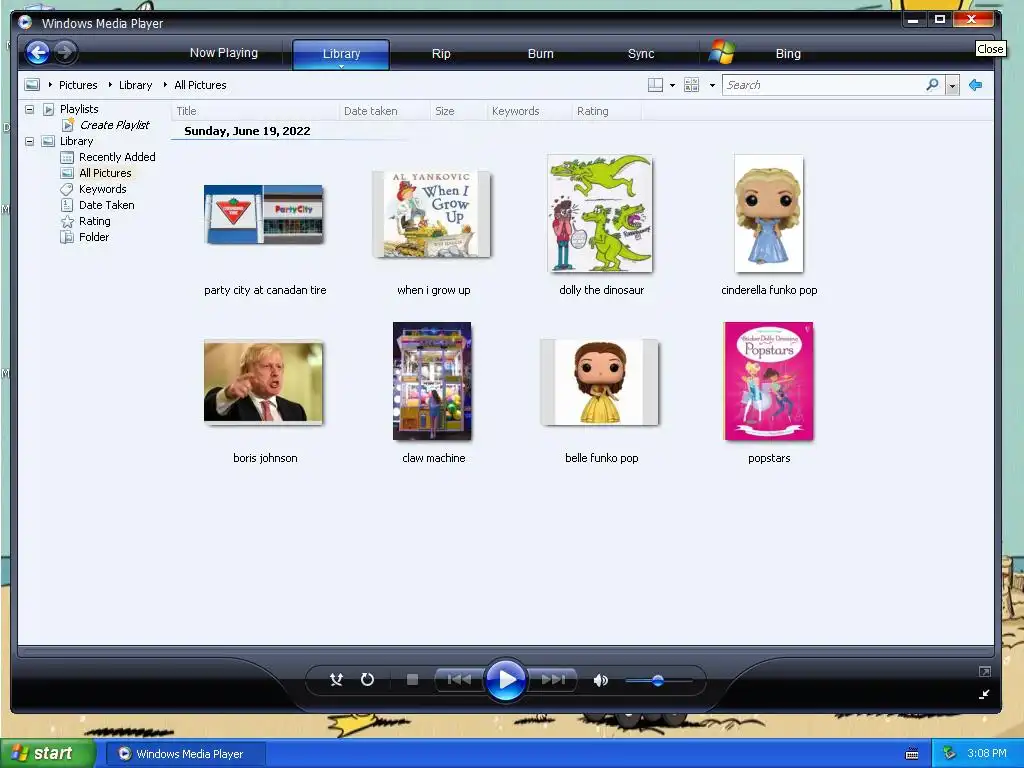Open the Burn tab
This screenshot has height=768, width=1024.
coord(540,54)
